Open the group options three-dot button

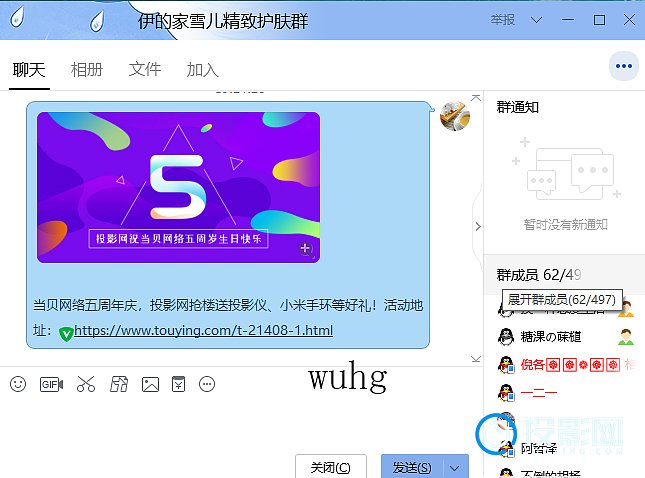pyautogui.click(x=624, y=66)
